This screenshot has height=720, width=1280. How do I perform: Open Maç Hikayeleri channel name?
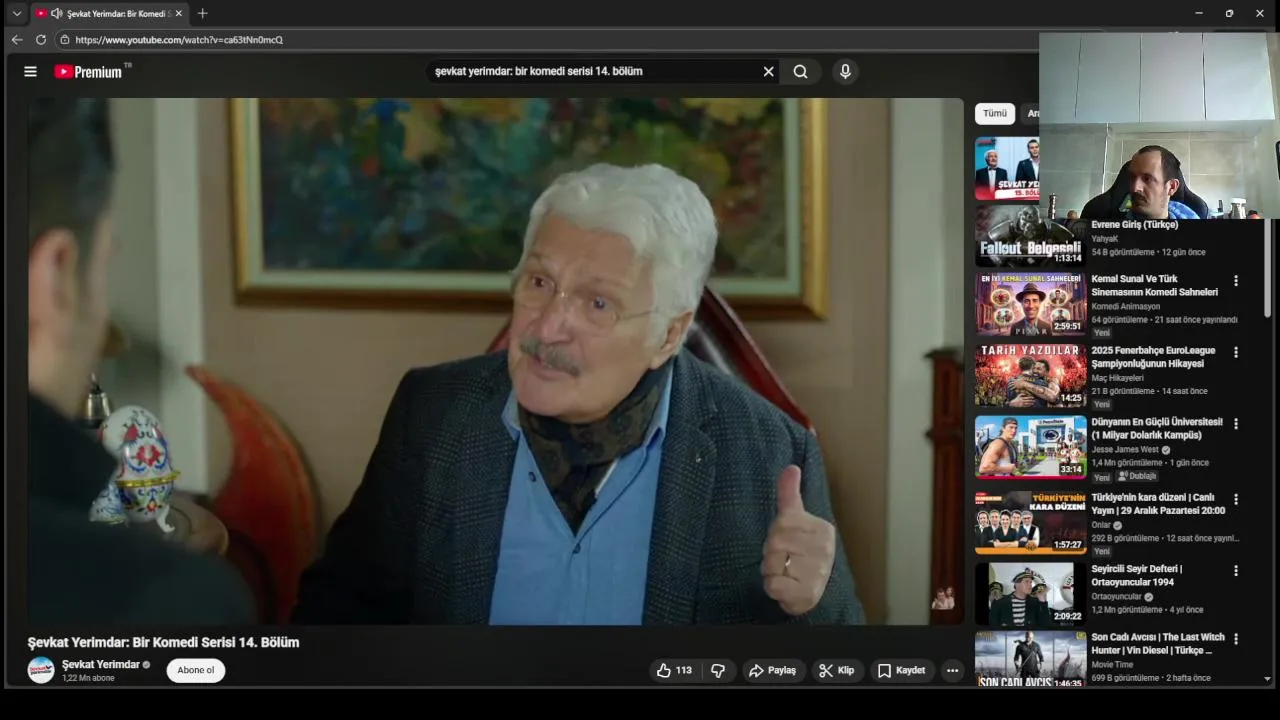1118,378
